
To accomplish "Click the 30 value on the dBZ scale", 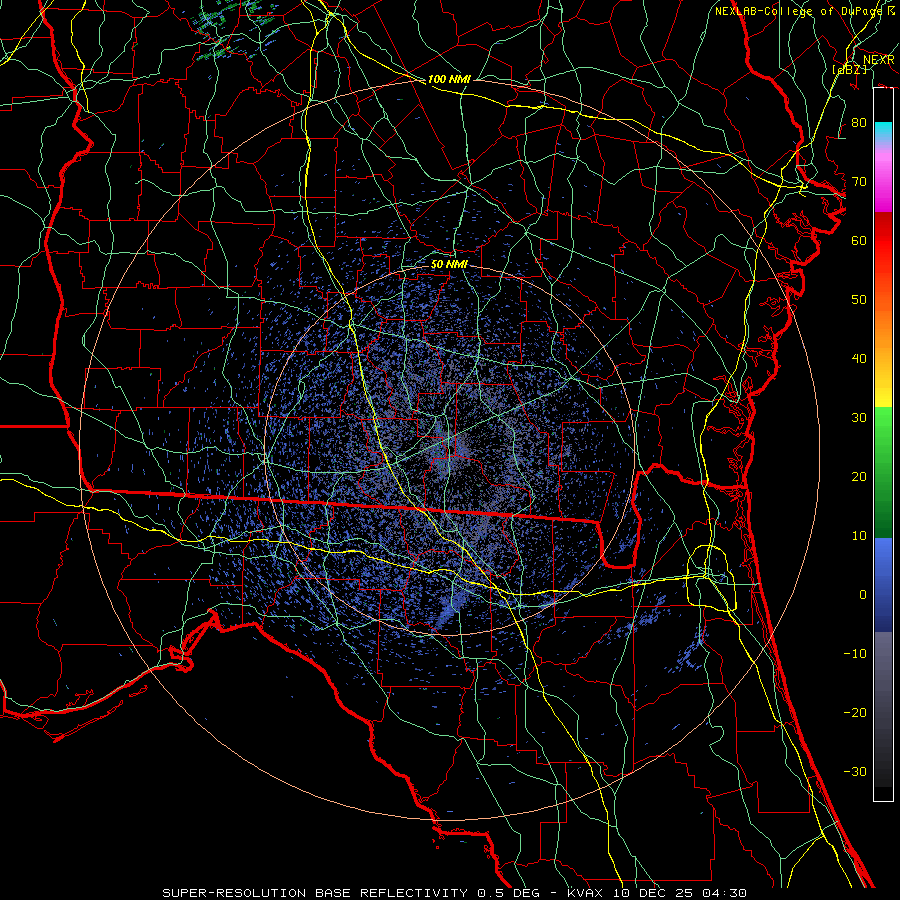I will 859,417.
